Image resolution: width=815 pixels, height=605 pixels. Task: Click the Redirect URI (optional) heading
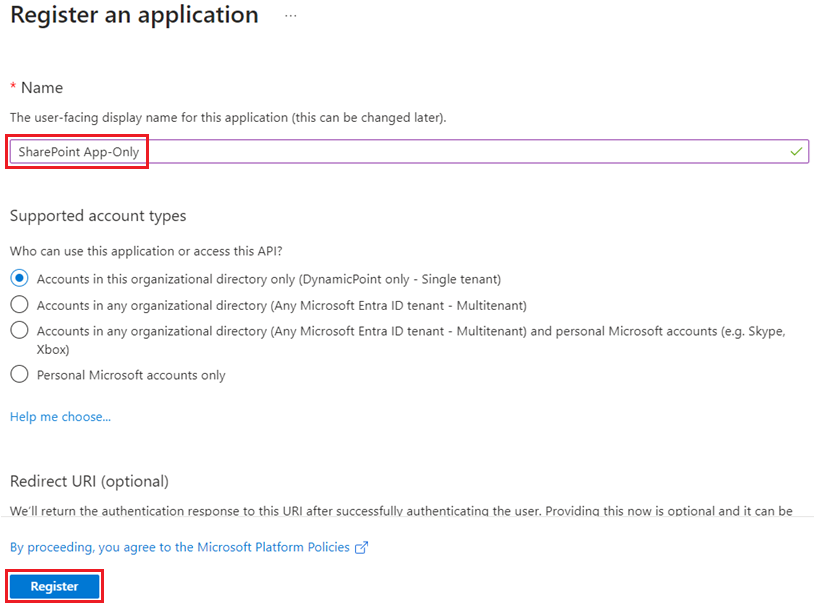(x=89, y=482)
